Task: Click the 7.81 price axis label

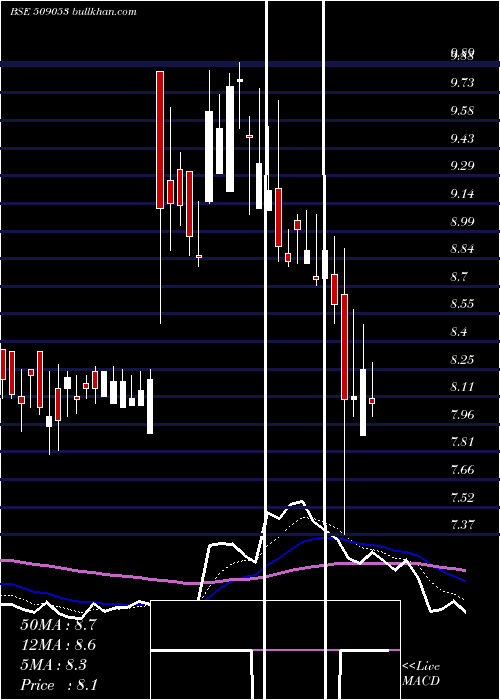Action: pos(462,442)
